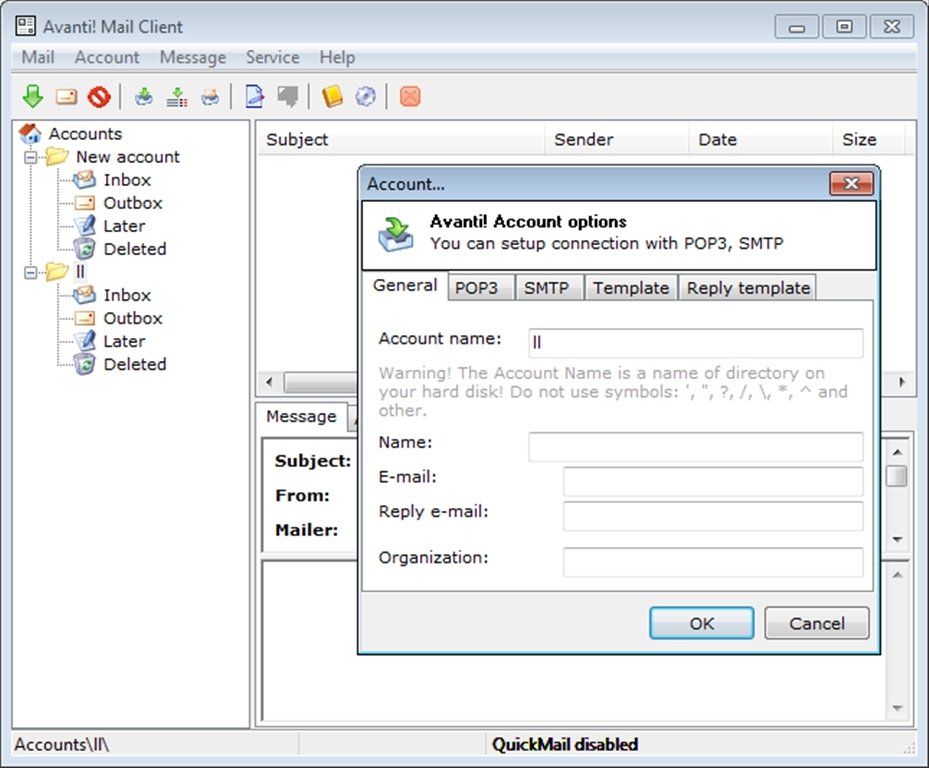Open the yellow address book icon

332,97
